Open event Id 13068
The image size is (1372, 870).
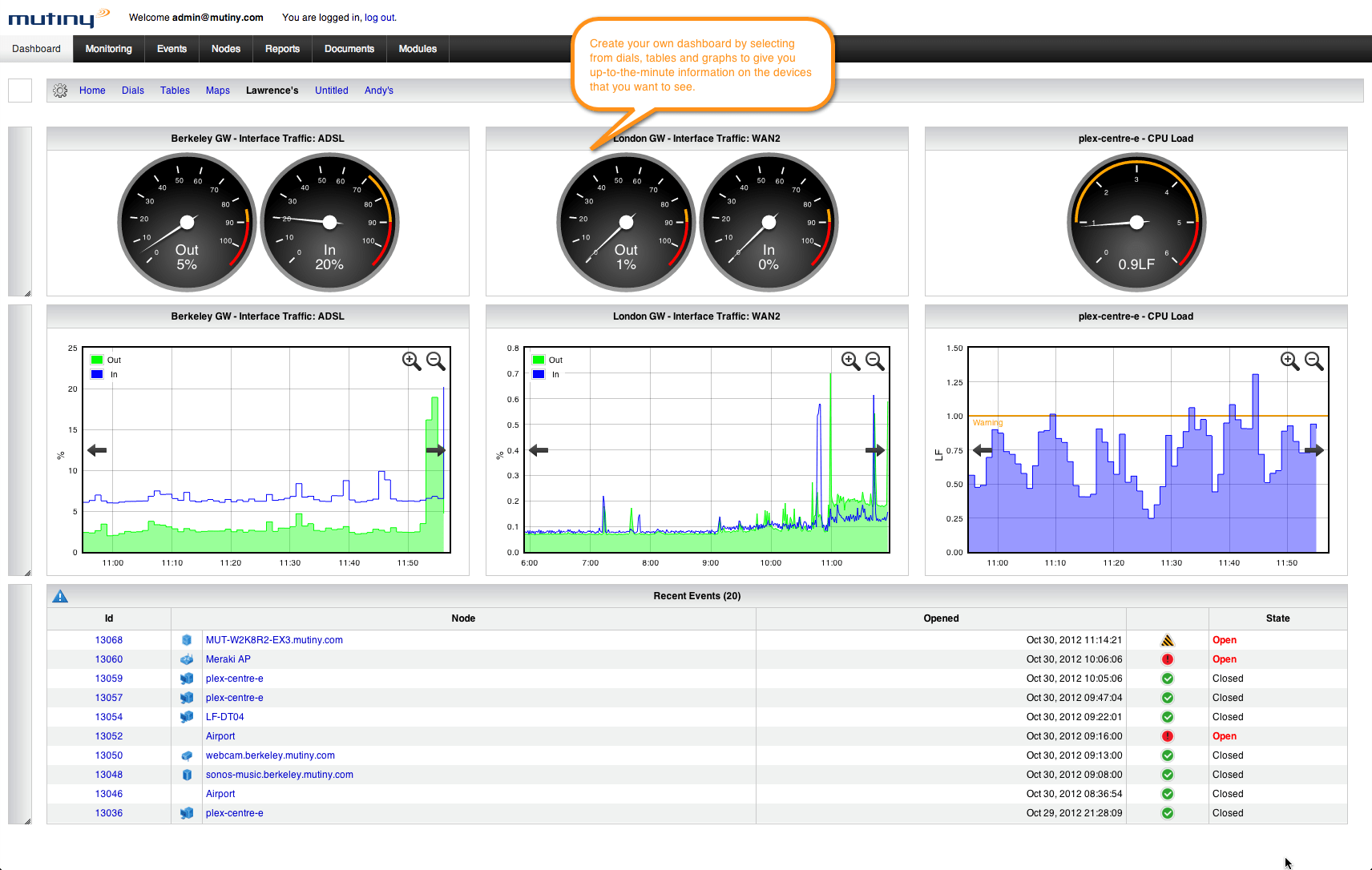click(x=109, y=640)
